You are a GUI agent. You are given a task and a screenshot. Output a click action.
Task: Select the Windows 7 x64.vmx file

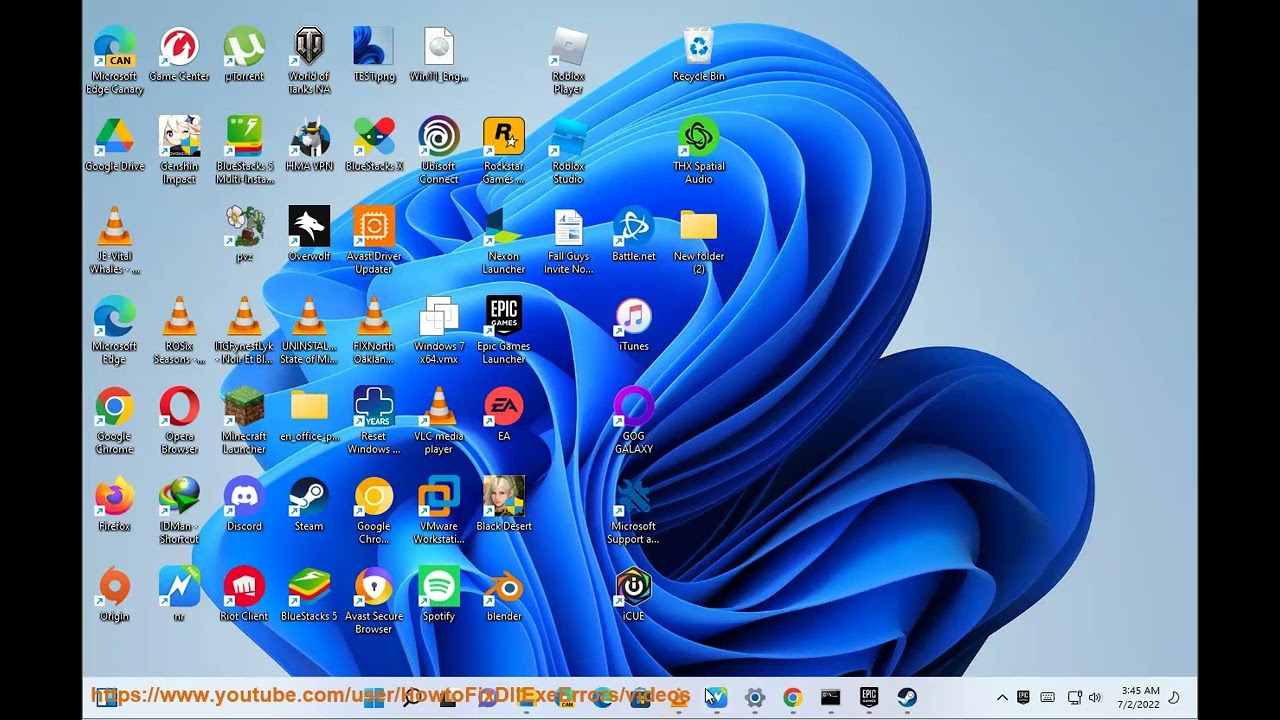point(438,331)
